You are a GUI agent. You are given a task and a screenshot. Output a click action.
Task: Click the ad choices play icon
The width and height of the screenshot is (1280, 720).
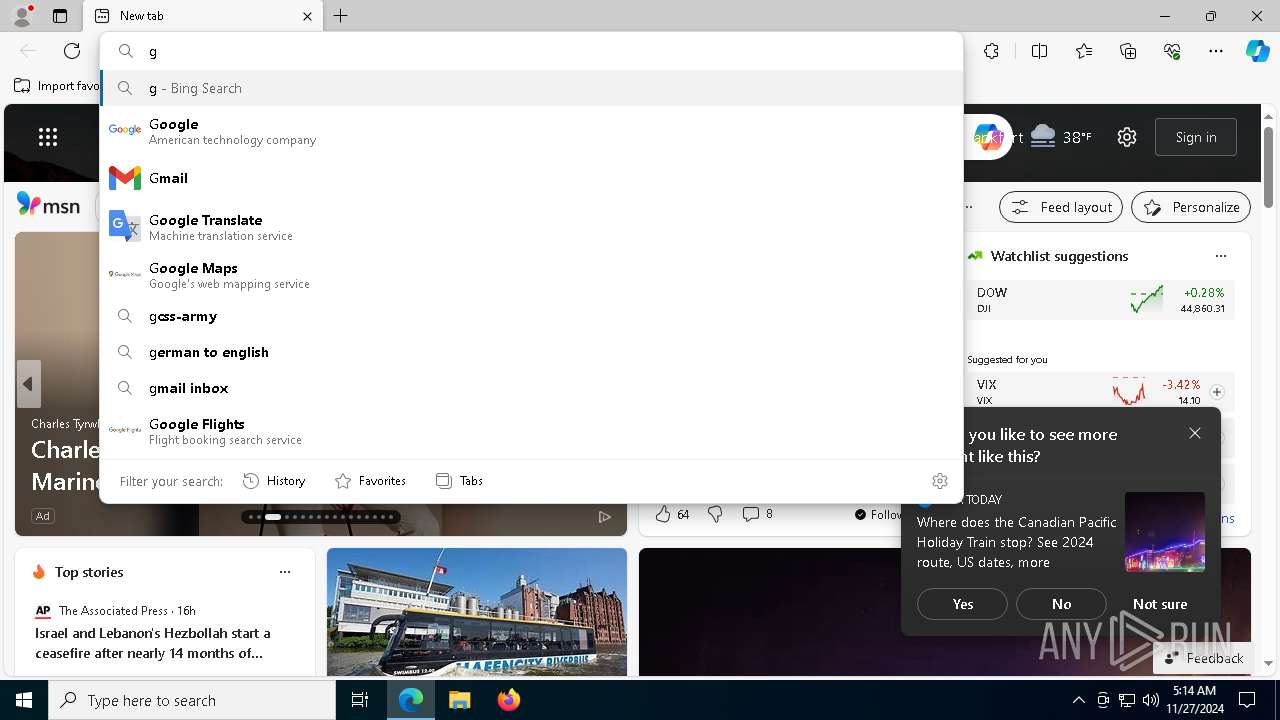[605, 517]
